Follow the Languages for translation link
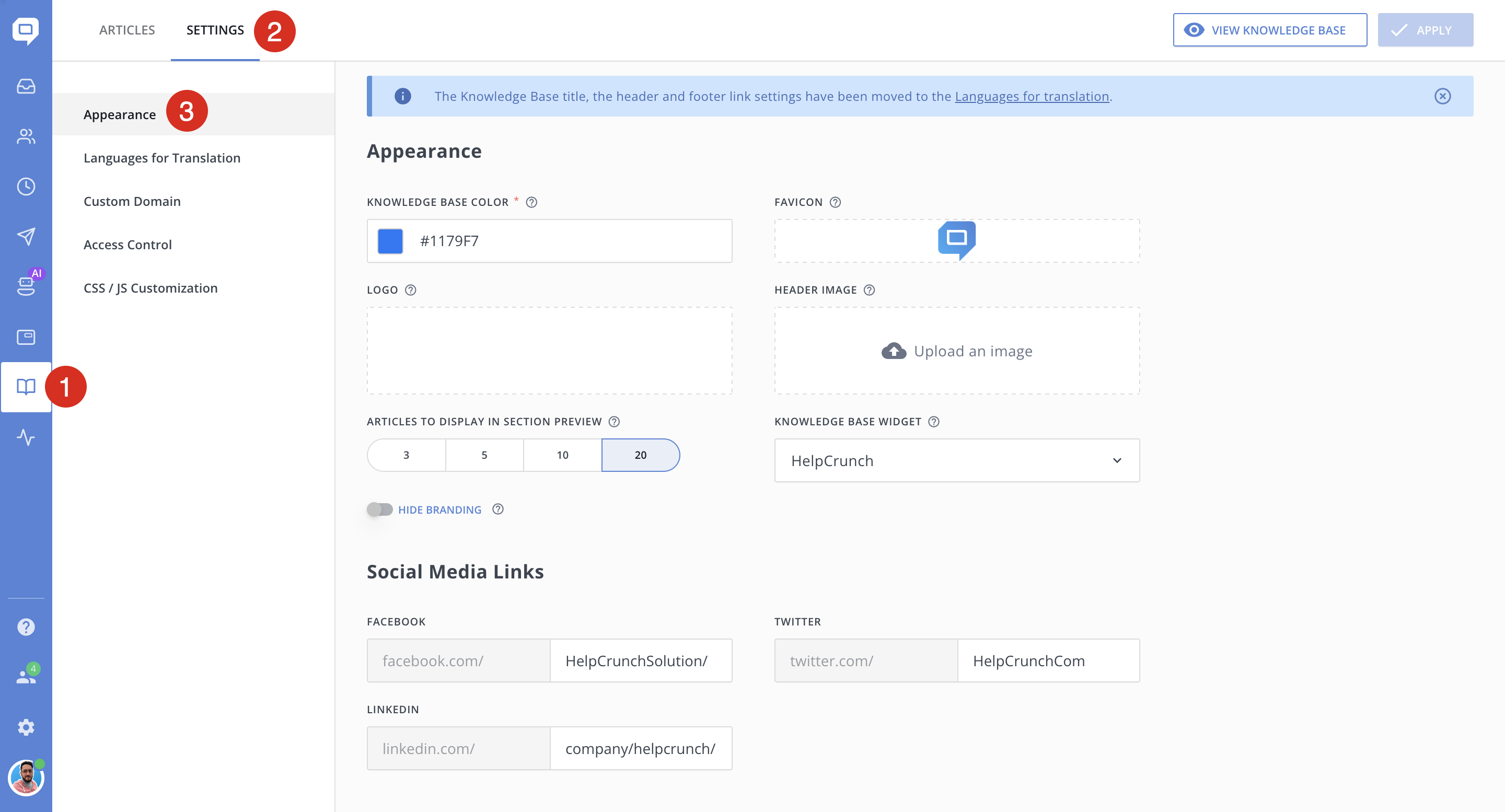The image size is (1505, 812). [1031, 96]
